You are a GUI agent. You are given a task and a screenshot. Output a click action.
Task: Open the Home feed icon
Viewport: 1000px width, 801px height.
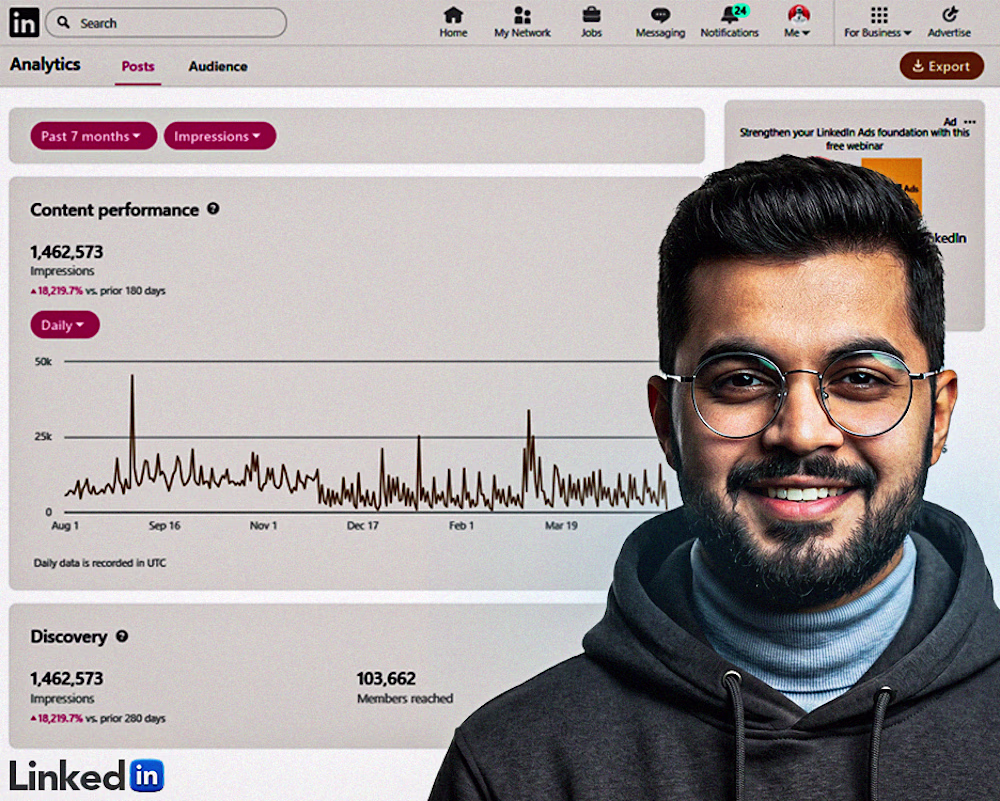click(x=453, y=15)
